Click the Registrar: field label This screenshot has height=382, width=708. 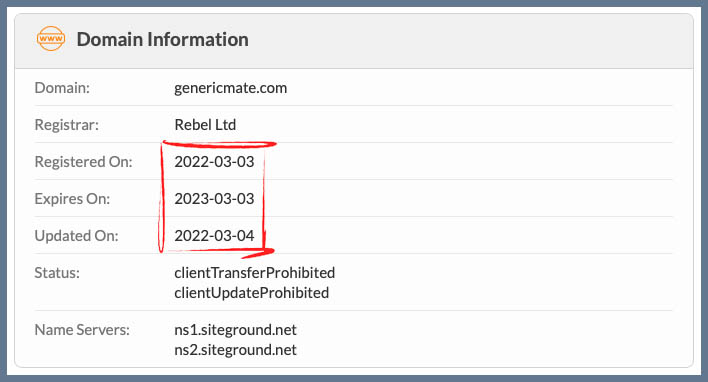pyautogui.click(x=66, y=125)
